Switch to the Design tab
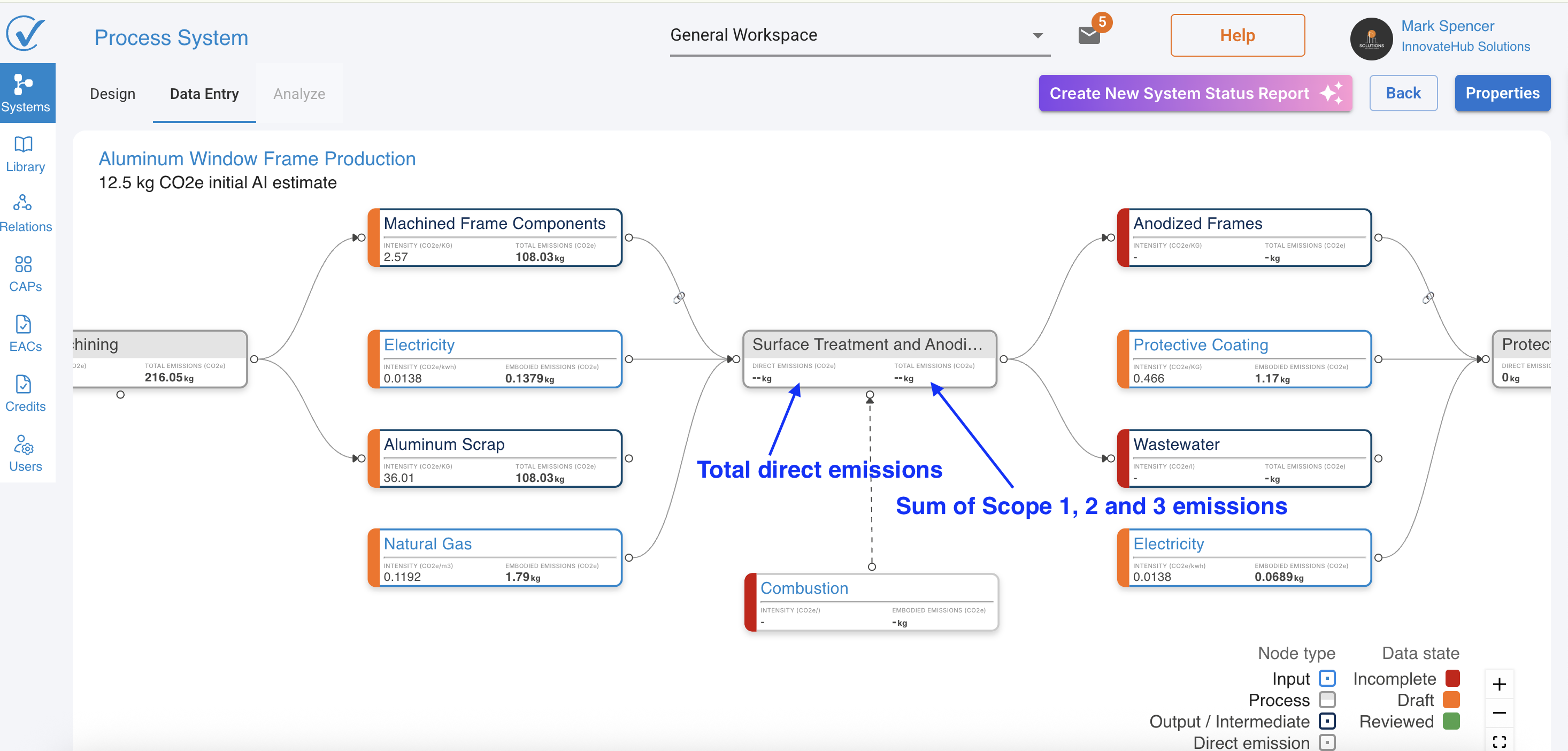 click(113, 94)
